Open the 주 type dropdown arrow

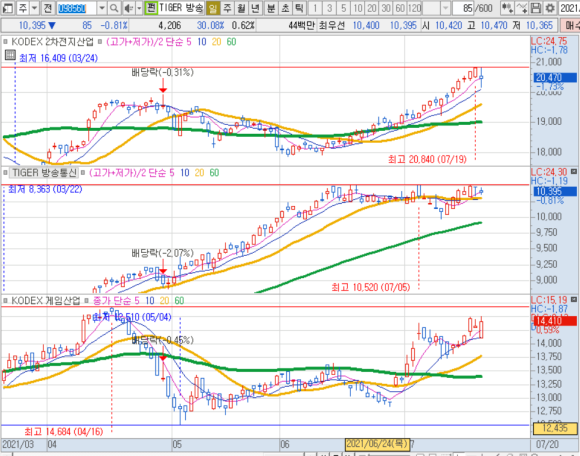[34, 8]
